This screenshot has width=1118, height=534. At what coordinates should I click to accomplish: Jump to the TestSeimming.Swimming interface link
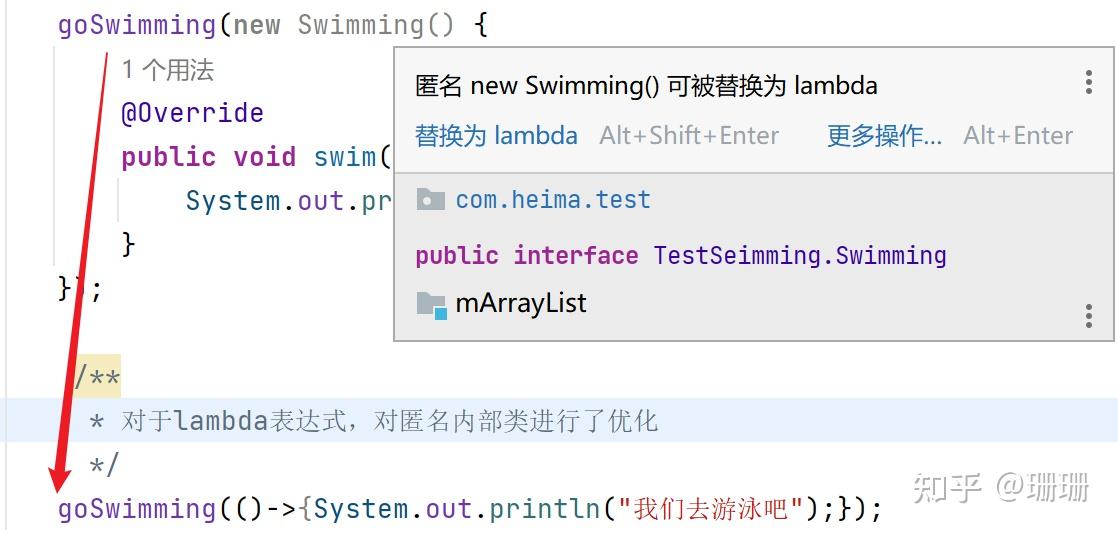click(799, 255)
